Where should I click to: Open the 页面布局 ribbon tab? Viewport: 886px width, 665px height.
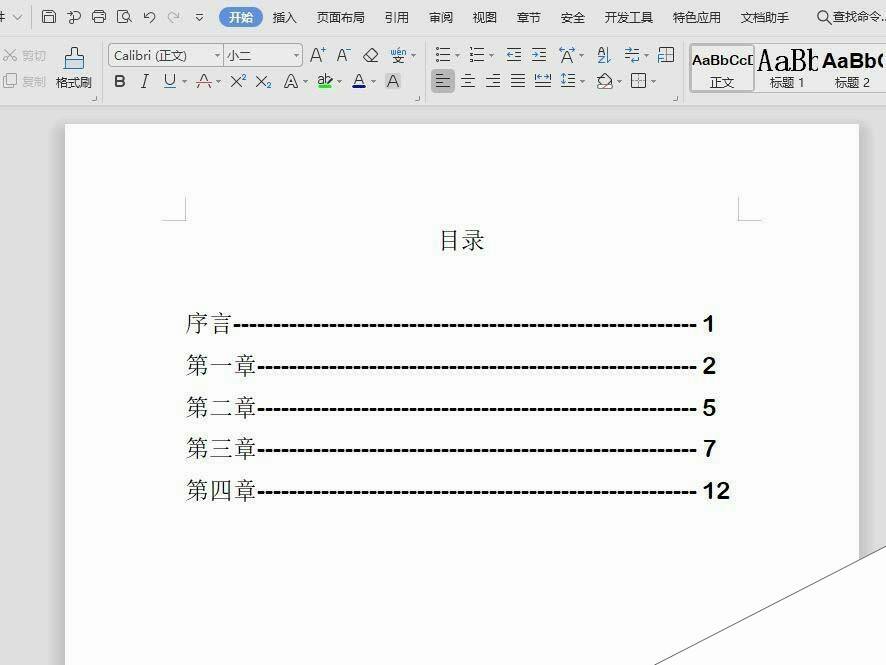[343, 17]
